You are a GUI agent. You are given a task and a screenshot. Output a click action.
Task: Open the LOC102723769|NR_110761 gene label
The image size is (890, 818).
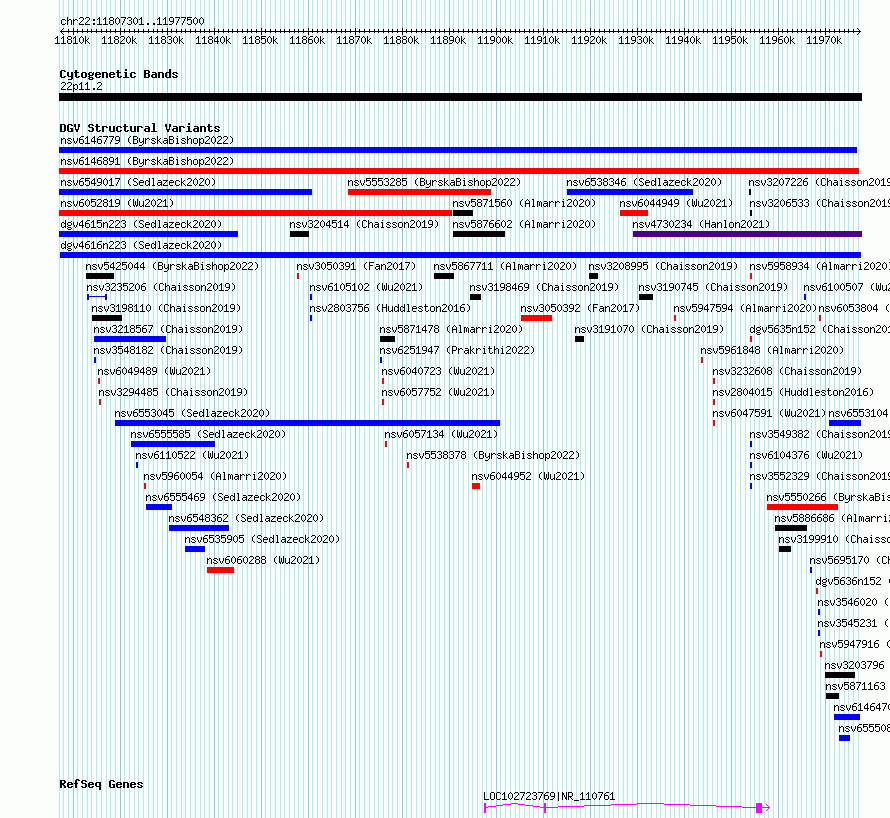(x=549, y=796)
